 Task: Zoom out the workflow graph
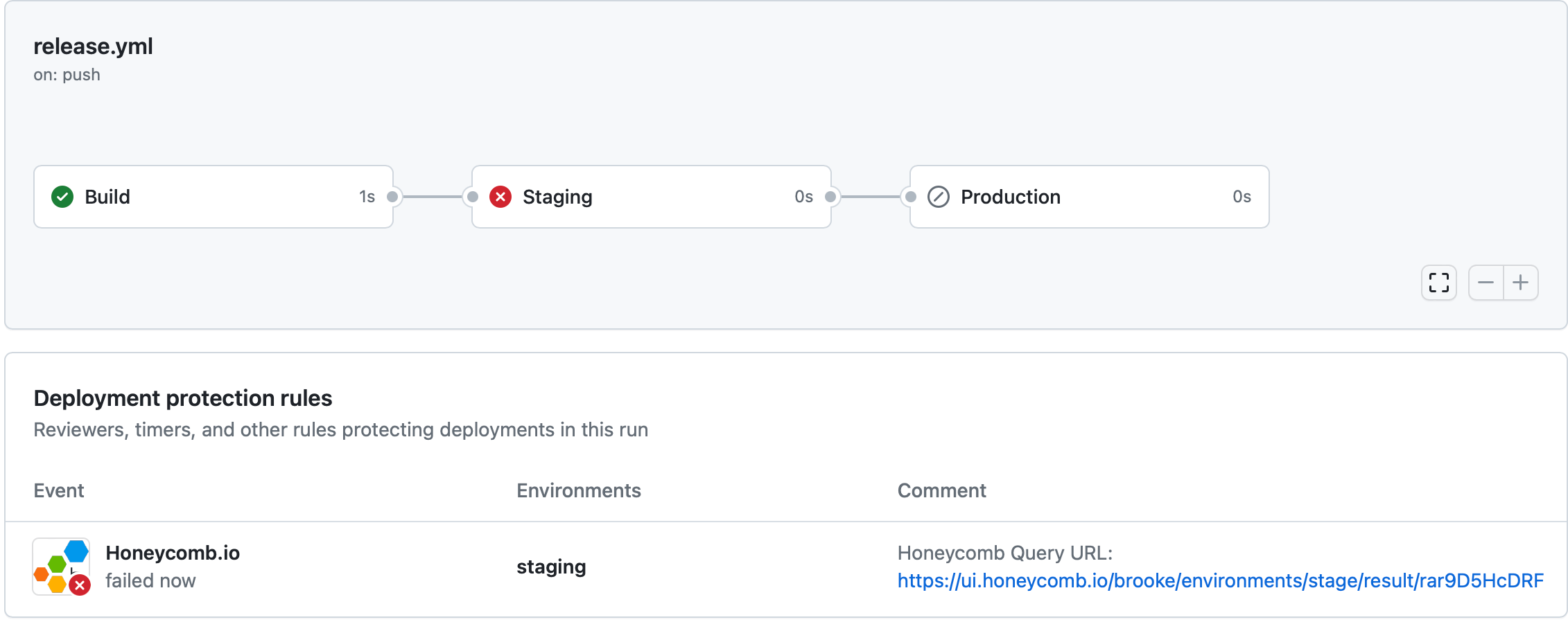tap(1486, 283)
